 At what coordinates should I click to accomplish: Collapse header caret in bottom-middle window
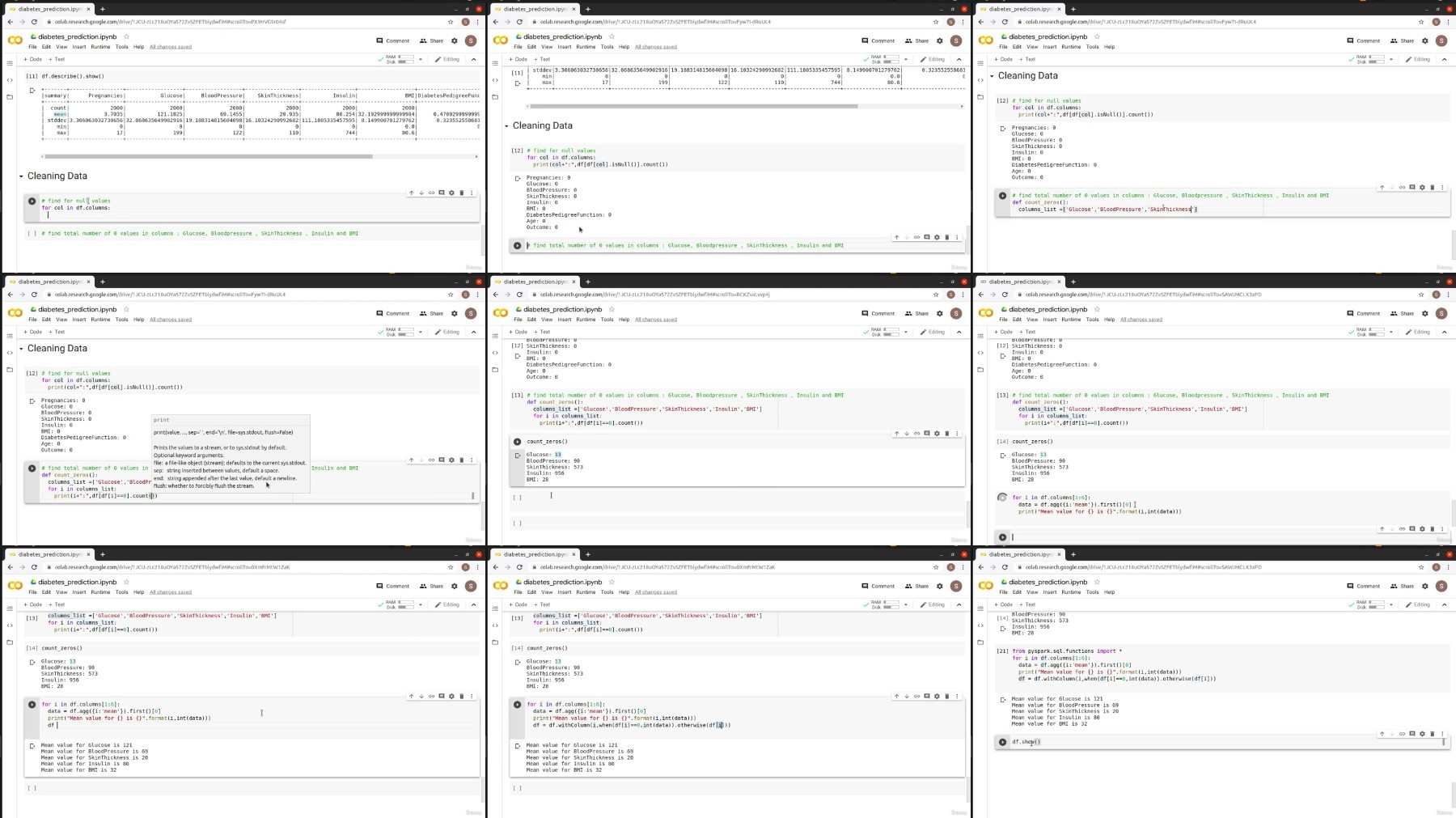(x=959, y=604)
